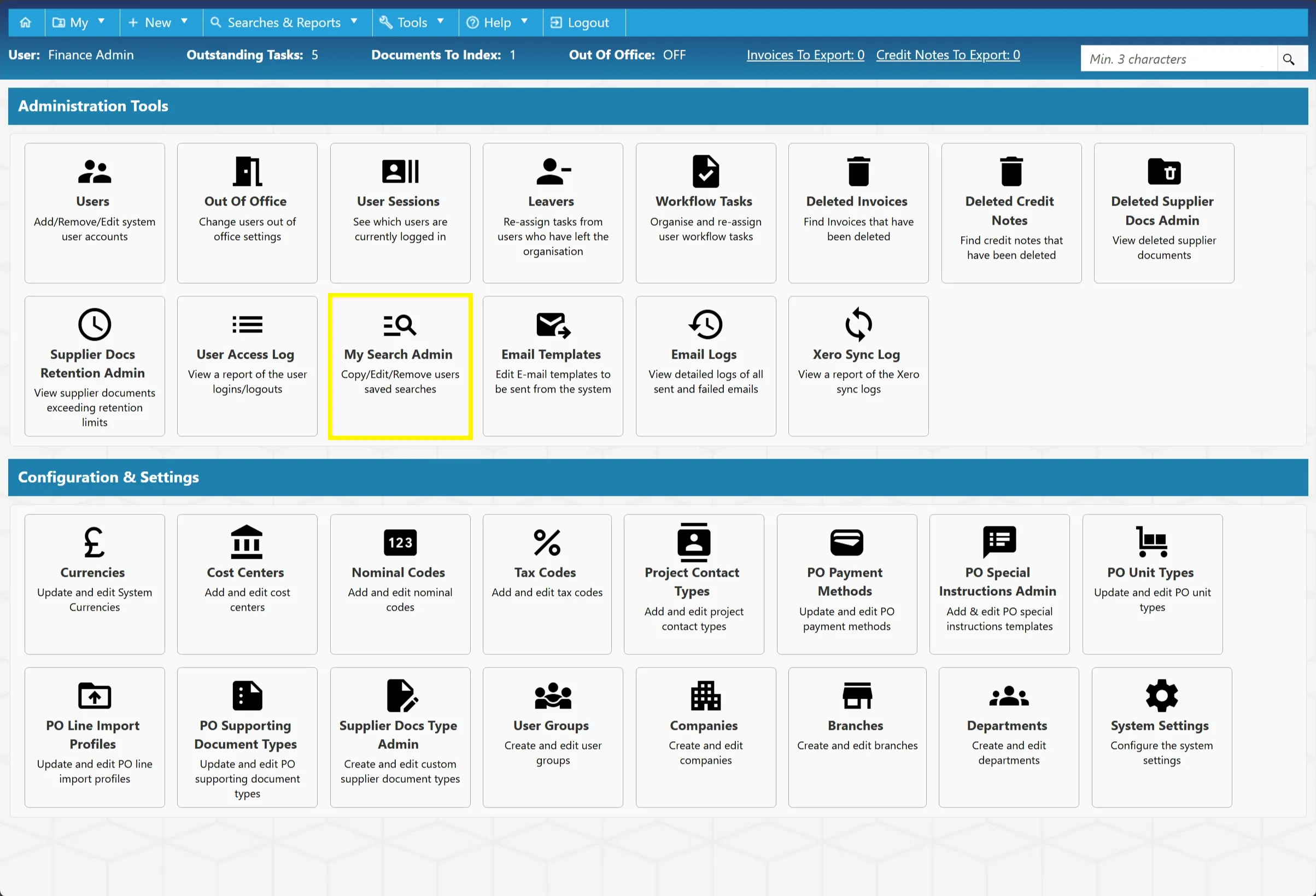This screenshot has height=896, width=1316.
Task: Click the Users tile title
Action: pyautogui.click(x=93, y=201)
